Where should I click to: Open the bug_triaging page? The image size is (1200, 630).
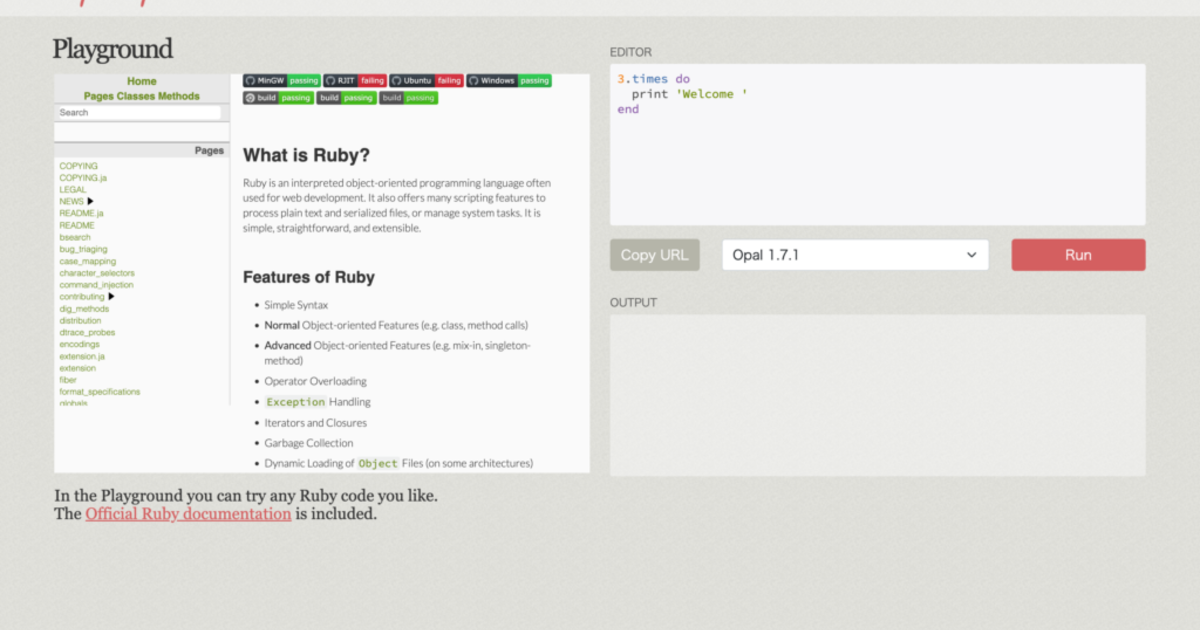tap(83, 249)
